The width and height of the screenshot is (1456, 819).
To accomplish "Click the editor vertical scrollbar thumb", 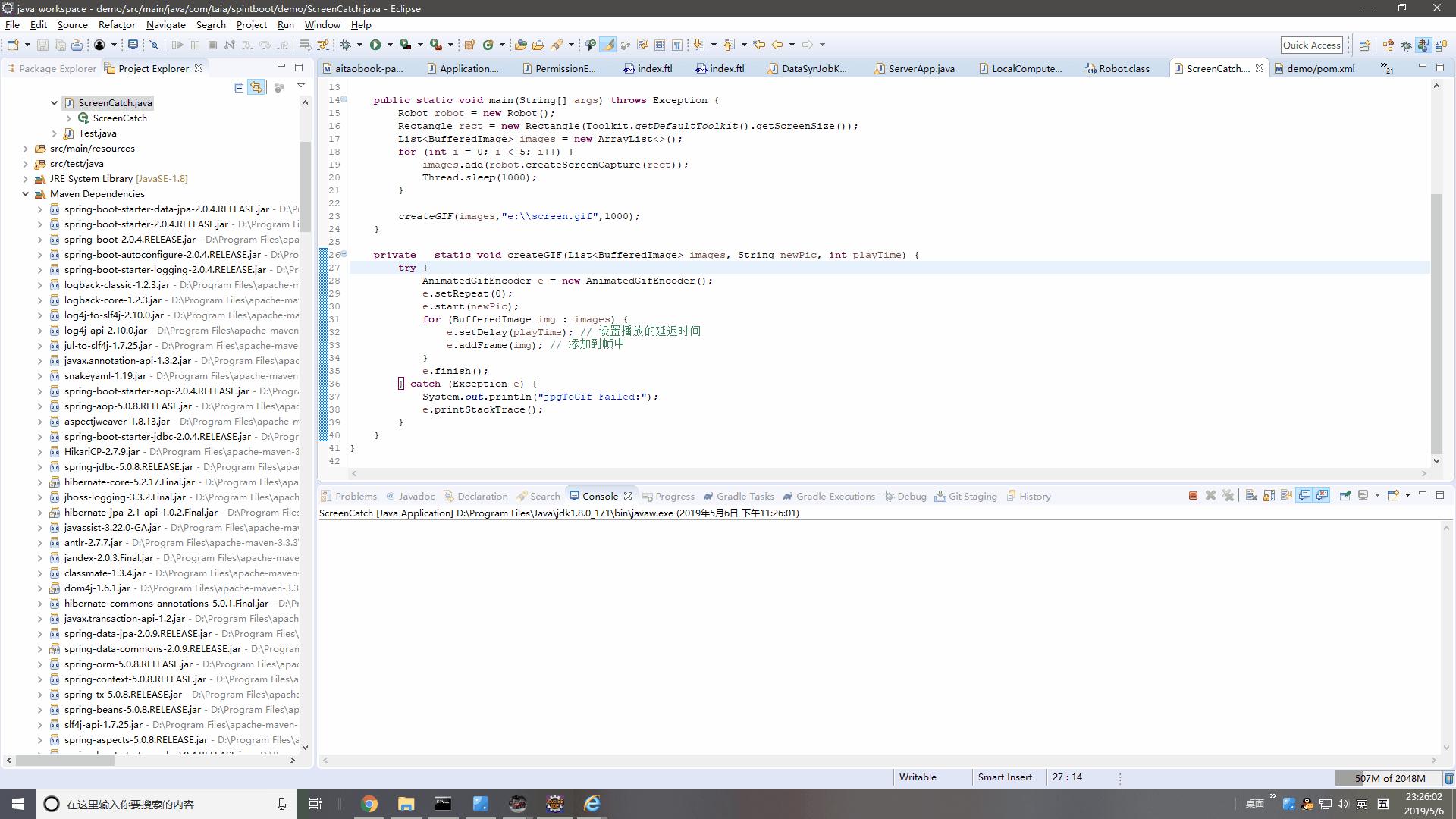I will coord(1436,324).
